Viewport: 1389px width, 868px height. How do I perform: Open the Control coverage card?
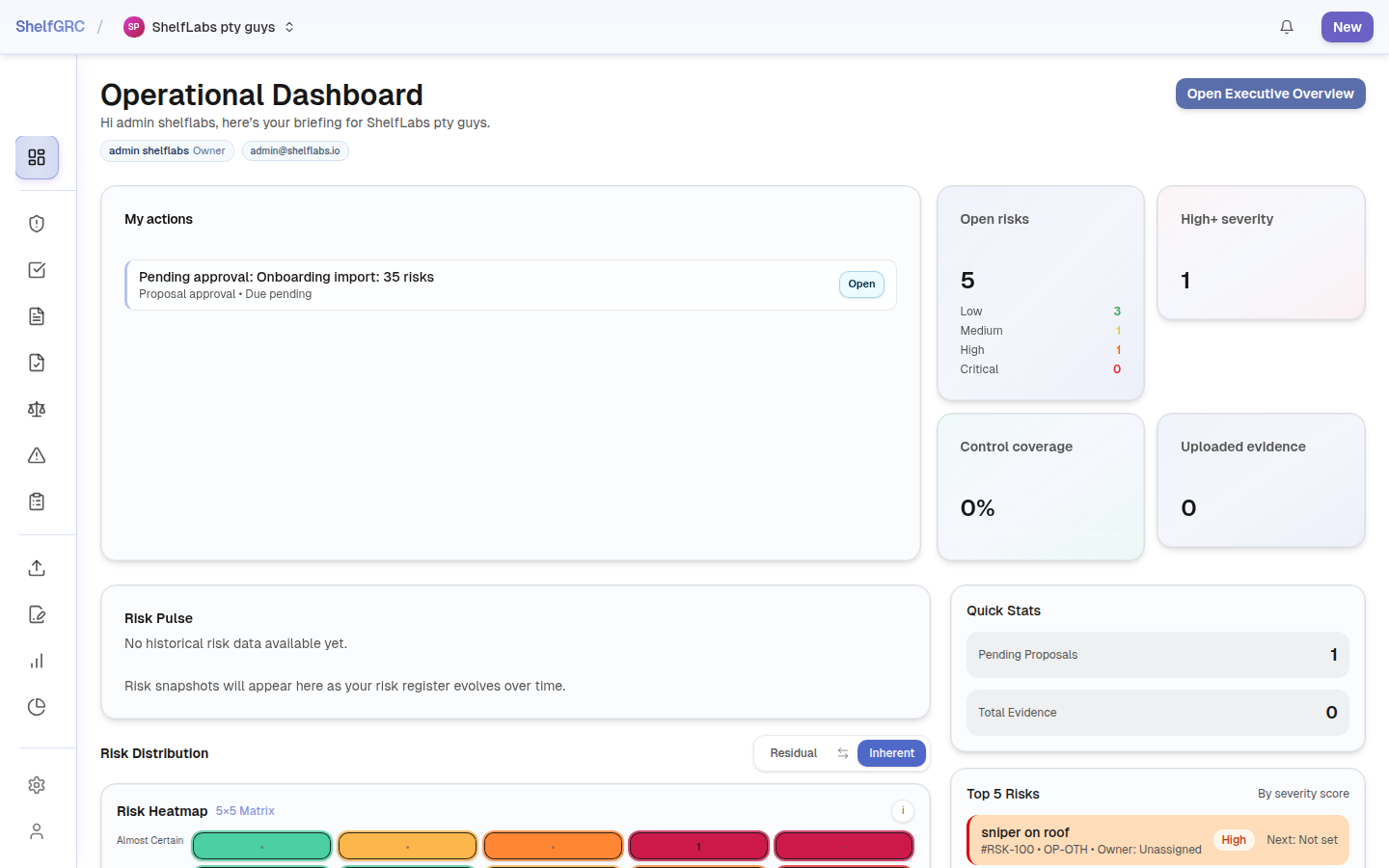pyautogui.click(x=1041, y=487)
